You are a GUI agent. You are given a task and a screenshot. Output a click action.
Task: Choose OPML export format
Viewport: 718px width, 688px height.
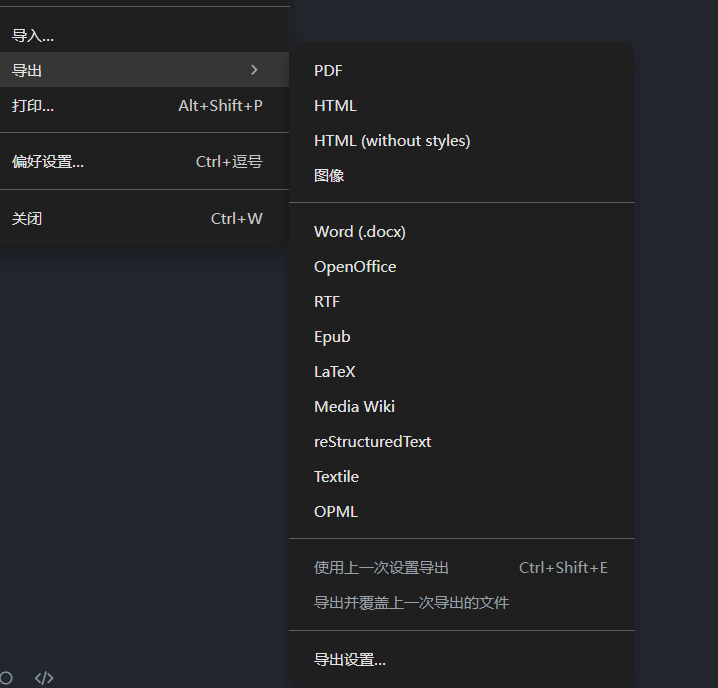(x=336, y=512)
